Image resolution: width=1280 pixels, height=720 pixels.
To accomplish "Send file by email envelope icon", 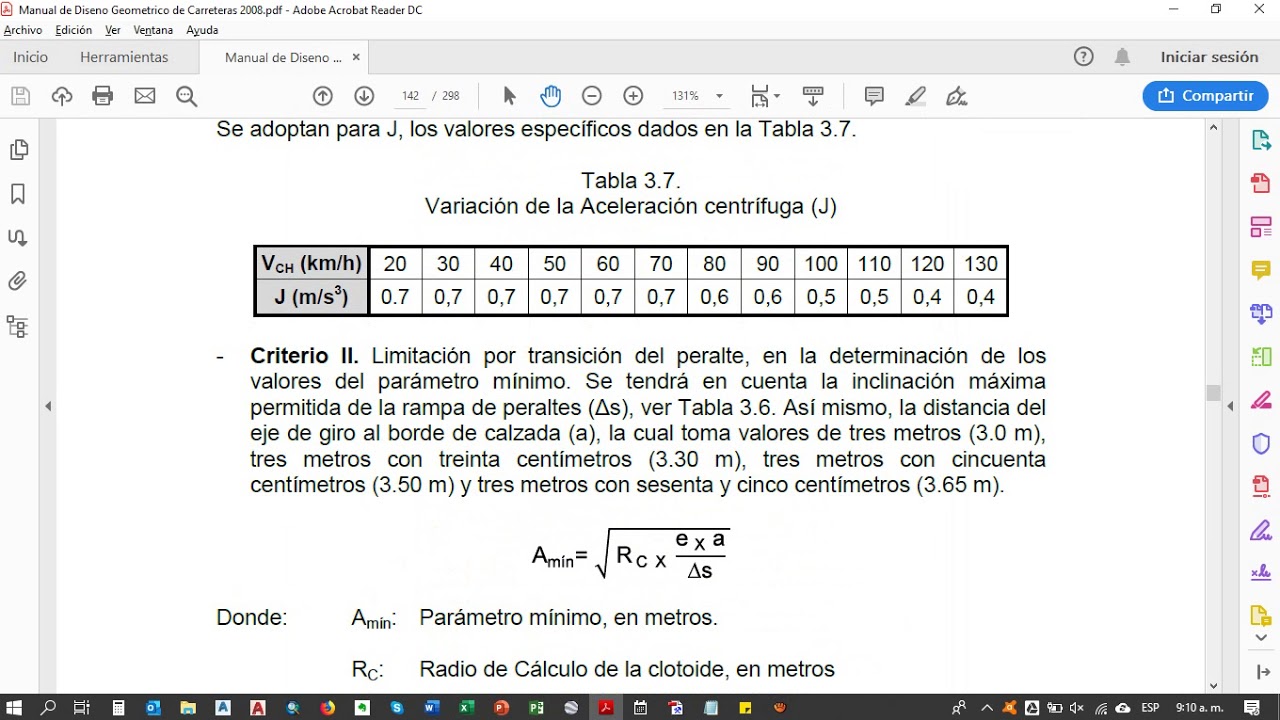I will click(145, 96).
